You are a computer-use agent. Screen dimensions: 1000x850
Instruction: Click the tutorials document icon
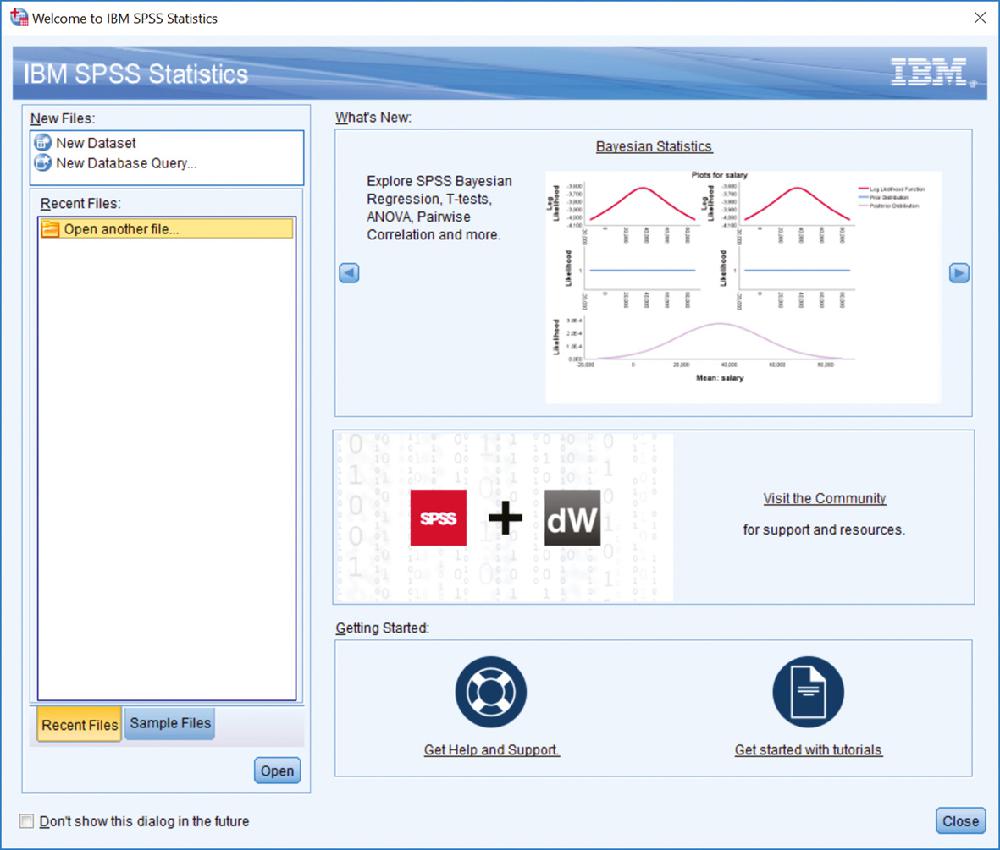(808, 692)
